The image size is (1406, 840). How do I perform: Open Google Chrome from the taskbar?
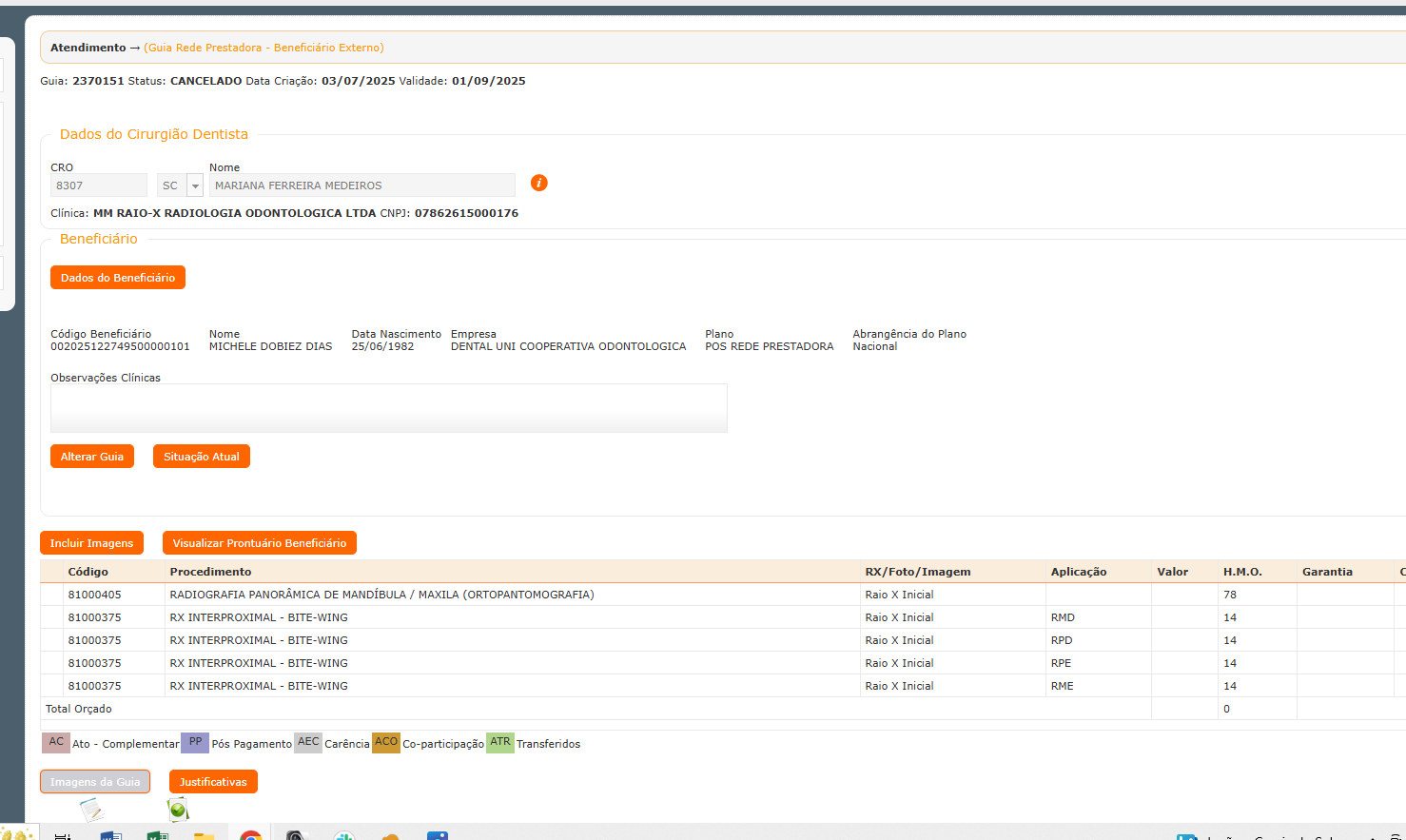(250, 836)
